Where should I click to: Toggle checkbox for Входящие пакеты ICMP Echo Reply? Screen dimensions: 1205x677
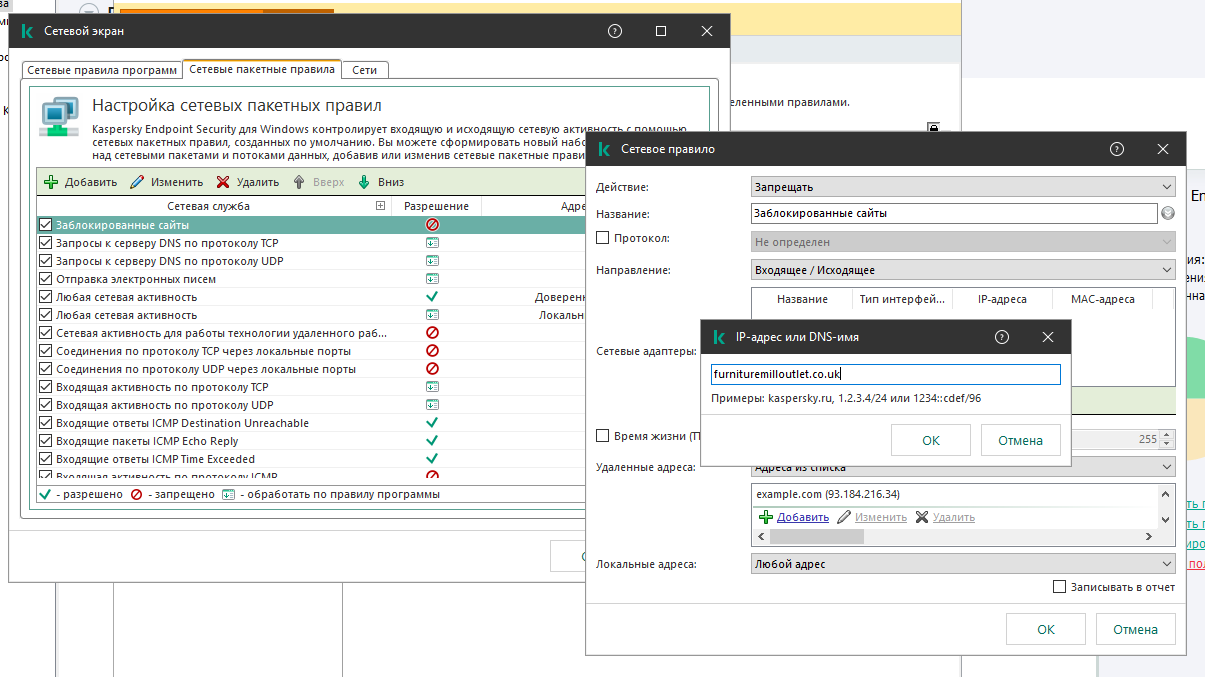click(x=45, y=441)
